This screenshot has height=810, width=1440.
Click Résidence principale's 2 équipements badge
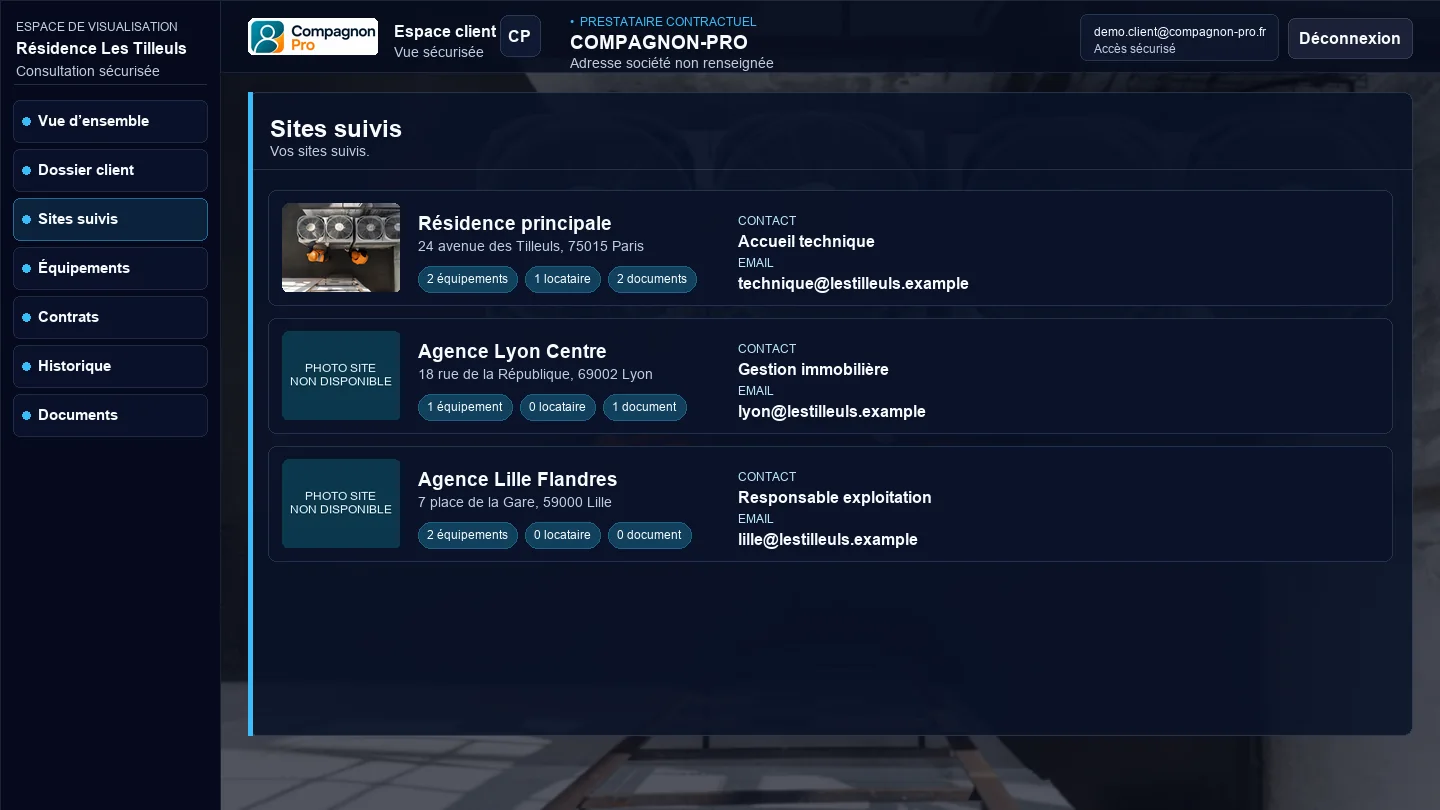pos(468,279)
